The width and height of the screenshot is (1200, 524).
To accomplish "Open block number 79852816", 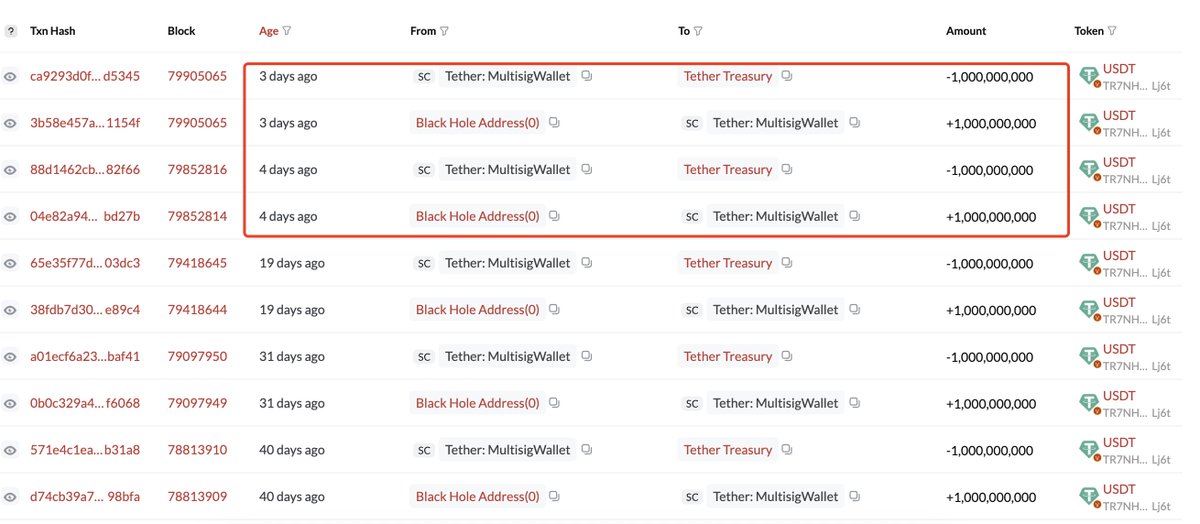I will (197, 170).
